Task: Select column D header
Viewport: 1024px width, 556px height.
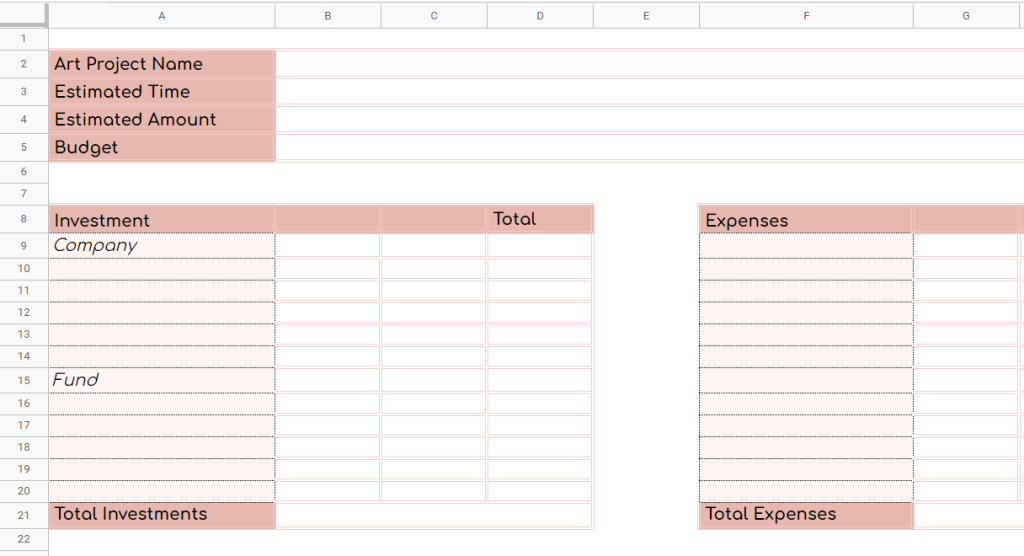Action: [x=540, y=15]
